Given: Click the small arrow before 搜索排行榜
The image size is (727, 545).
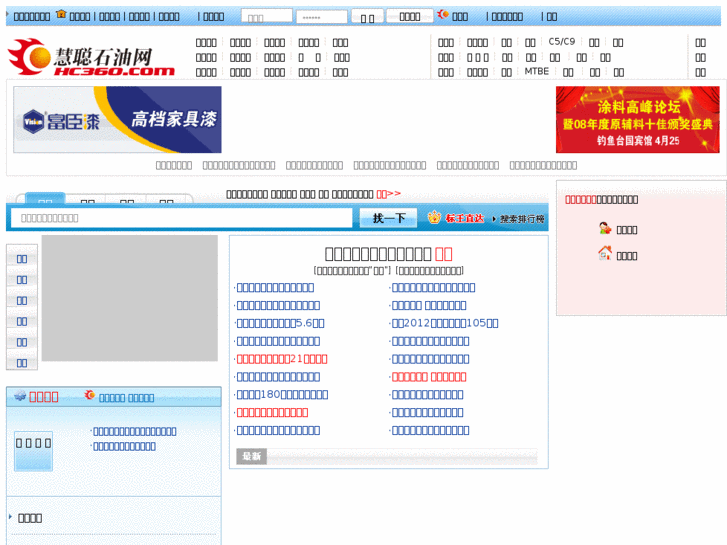Looking at the screenshot, I should point(494,218).
